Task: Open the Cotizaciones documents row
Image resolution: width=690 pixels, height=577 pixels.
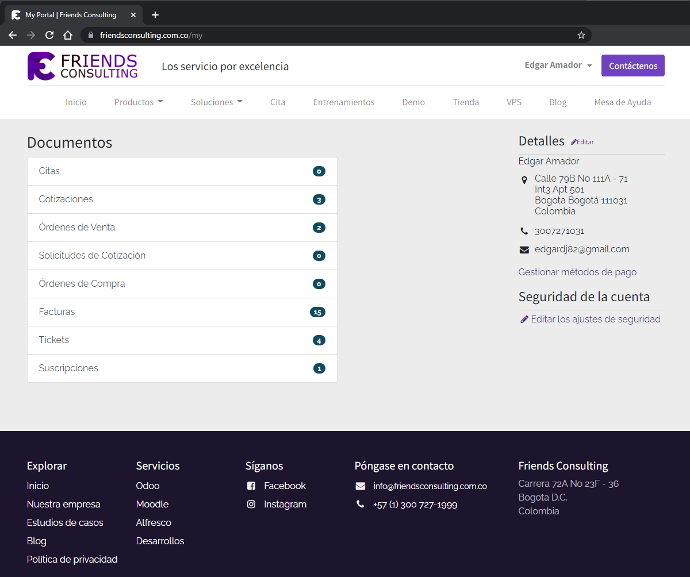Action: [x=181, y=199]
